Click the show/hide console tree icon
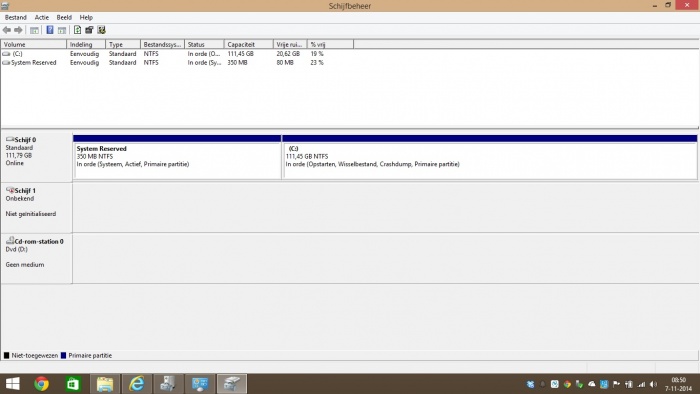The width and height of the screenshot is (700, 394). tap(34, 30)
